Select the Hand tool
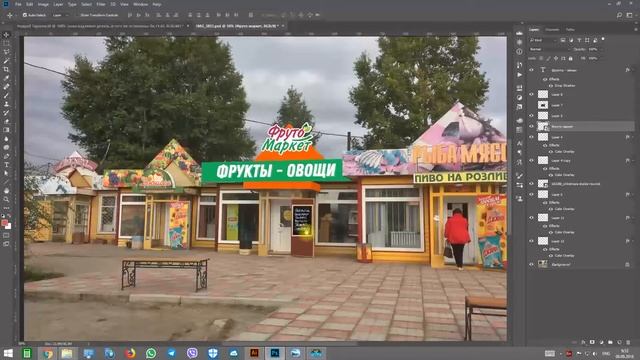 [x=6, y=191]
